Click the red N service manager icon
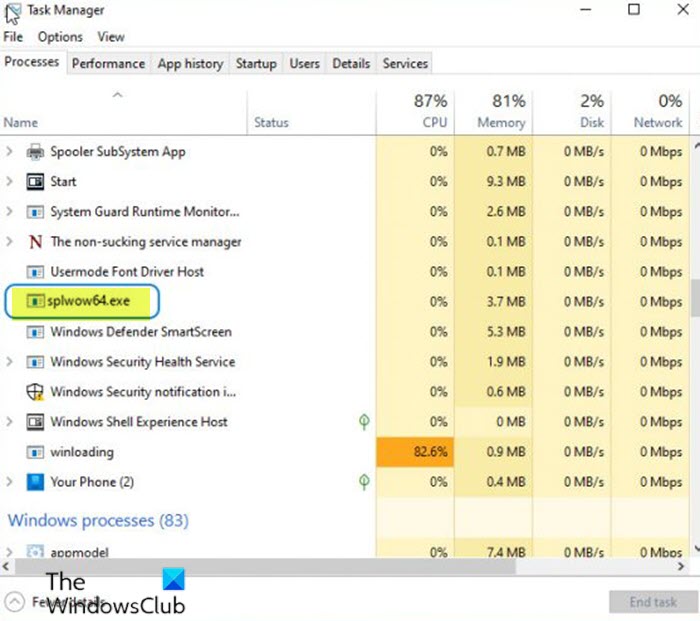 click(x=35, y=242)
